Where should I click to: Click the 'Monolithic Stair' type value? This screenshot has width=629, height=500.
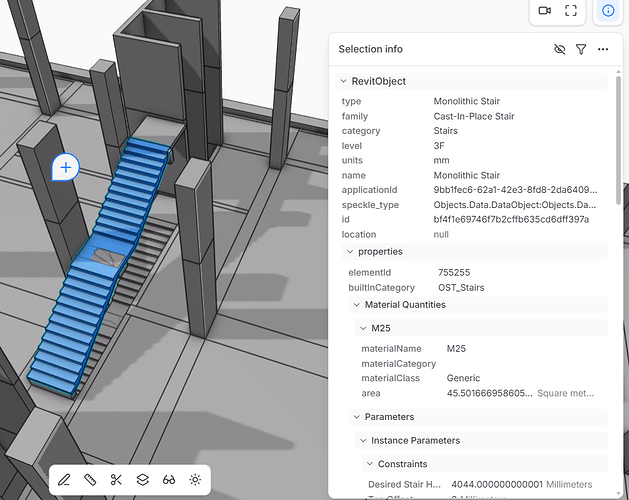tap(467, 101)
